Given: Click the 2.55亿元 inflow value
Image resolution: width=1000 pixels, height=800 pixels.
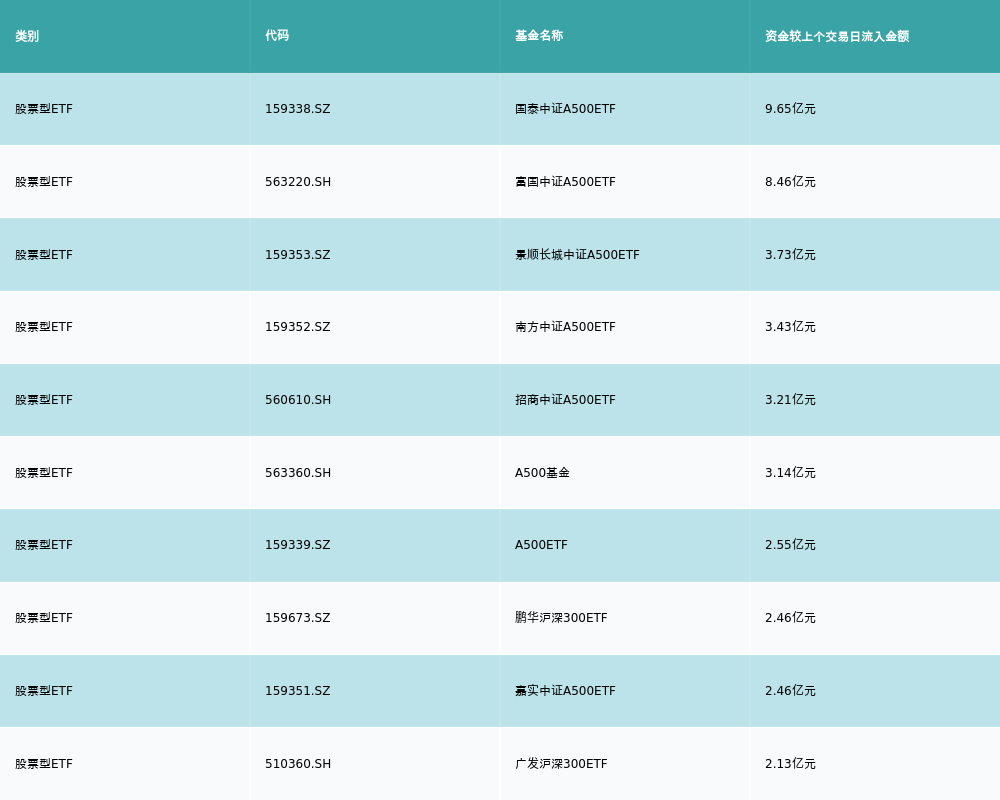Looking at the screenshot, I should (x=790, y=545).
